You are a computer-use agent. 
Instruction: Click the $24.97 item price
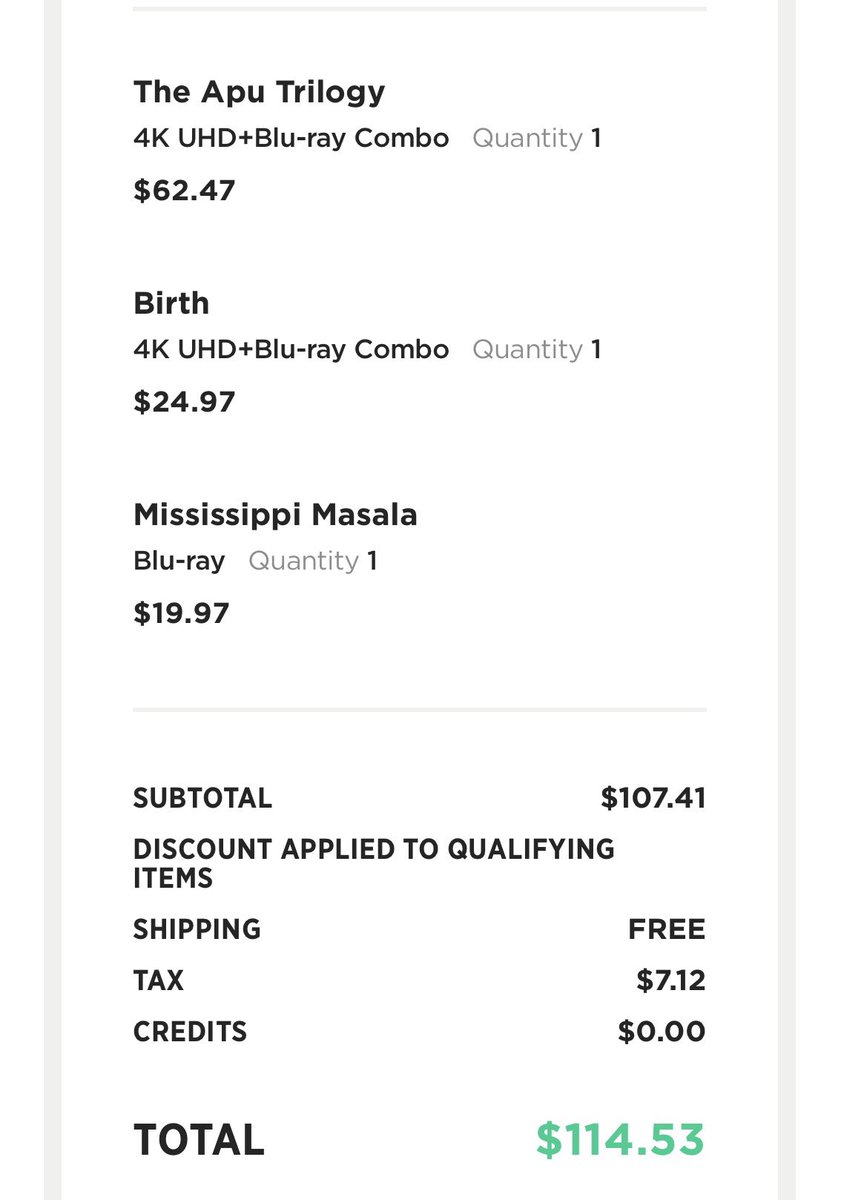pyautogui.click(x=184, y=402)
